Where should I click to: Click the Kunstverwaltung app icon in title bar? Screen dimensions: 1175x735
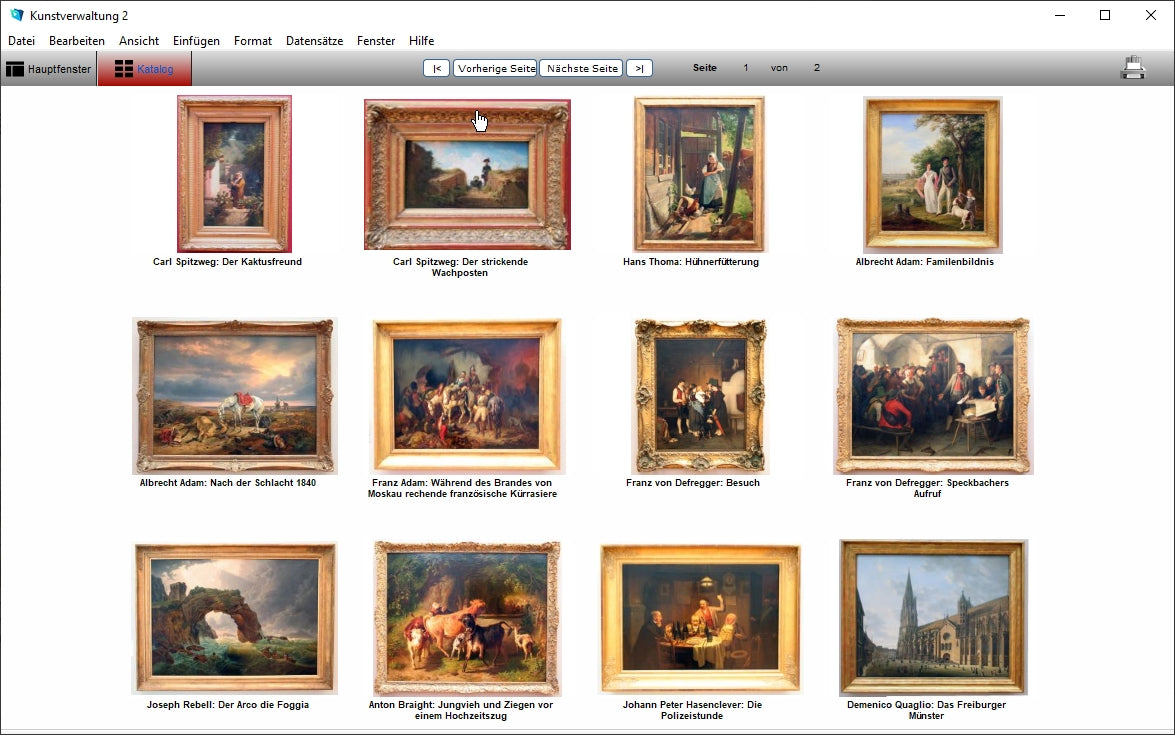pyautogui.click(x=16, y=15)
